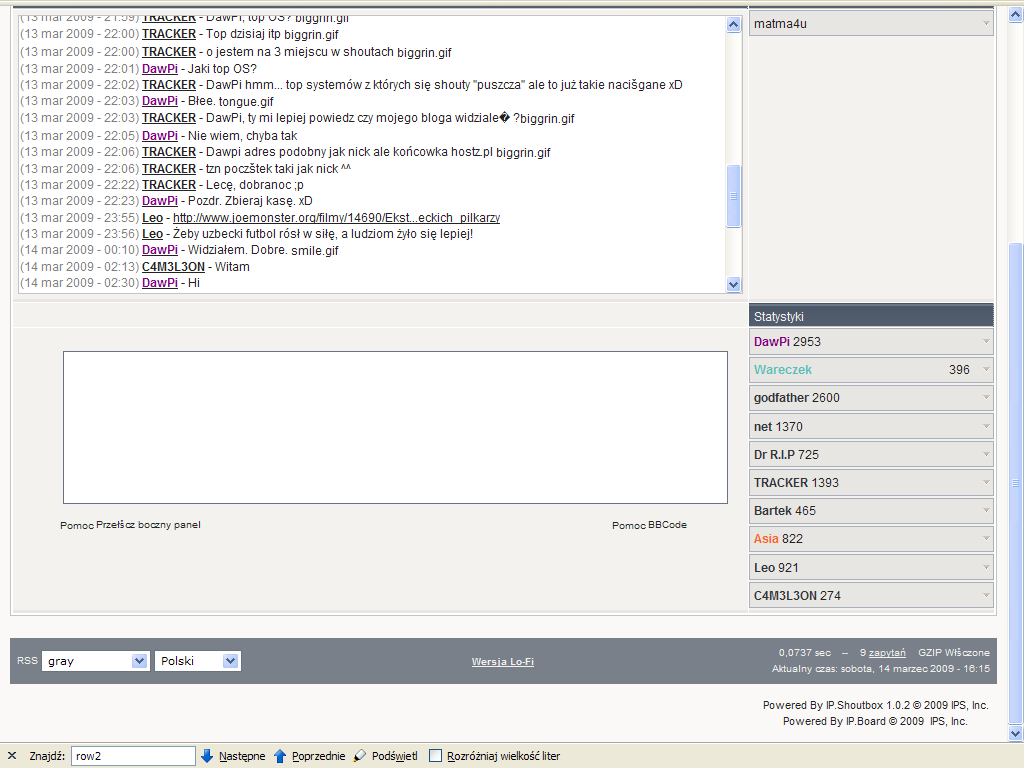The image size is (1024, 768).
Task: Open the BBCode help link
Action: tap(667, 525)
